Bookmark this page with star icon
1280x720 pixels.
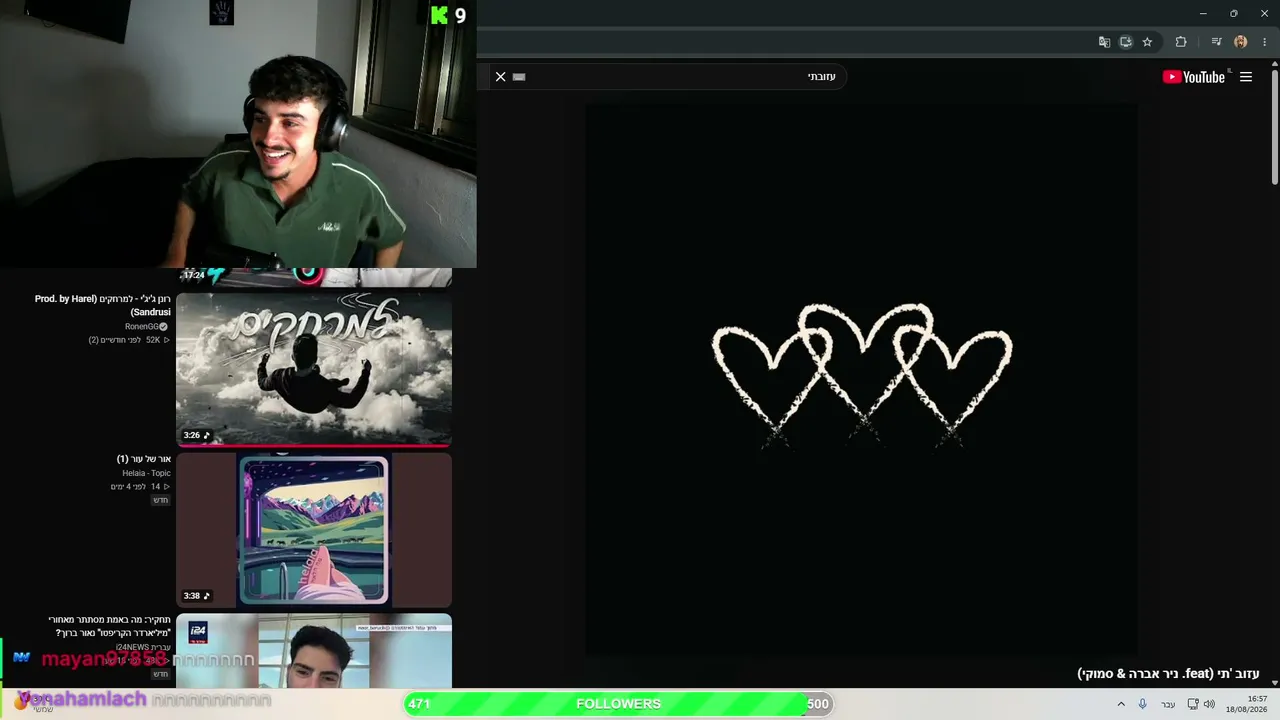[1148, 42]
